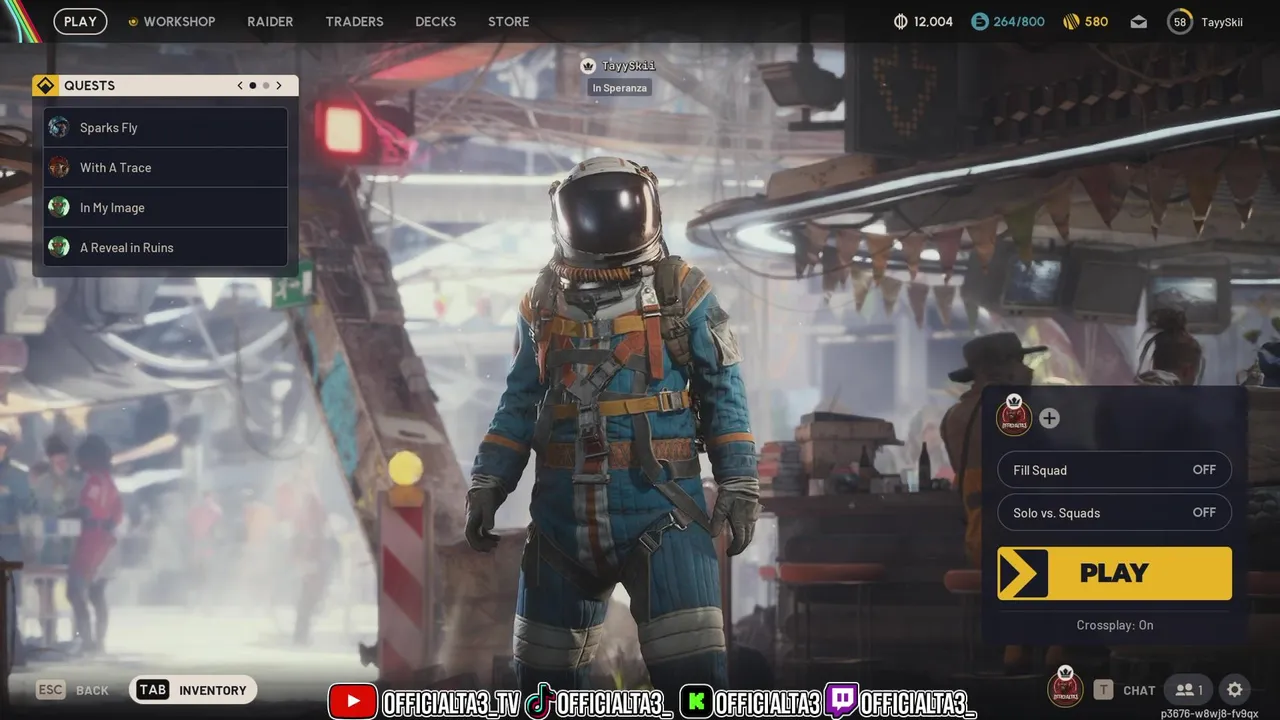
Task: Select the second quests page dot
Action: click(x=266, y=86)
